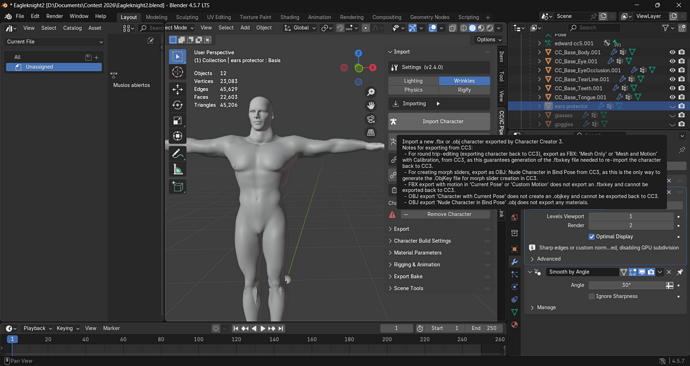
Task: Click the pan view hand icon
Action: click(x=371, y=106)
